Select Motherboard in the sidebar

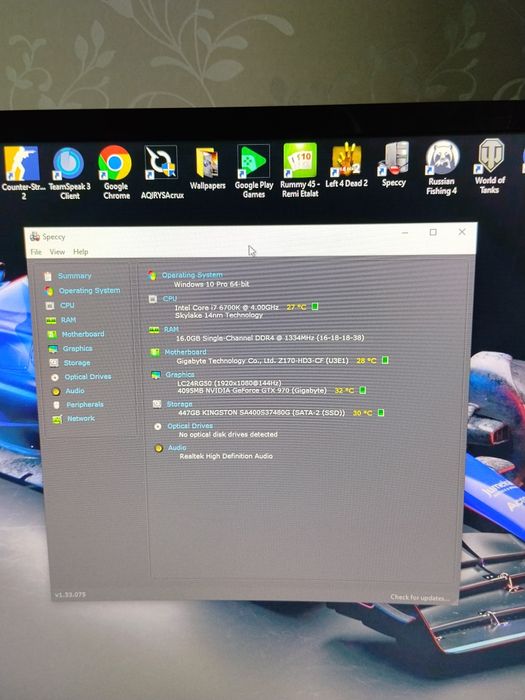83,334
